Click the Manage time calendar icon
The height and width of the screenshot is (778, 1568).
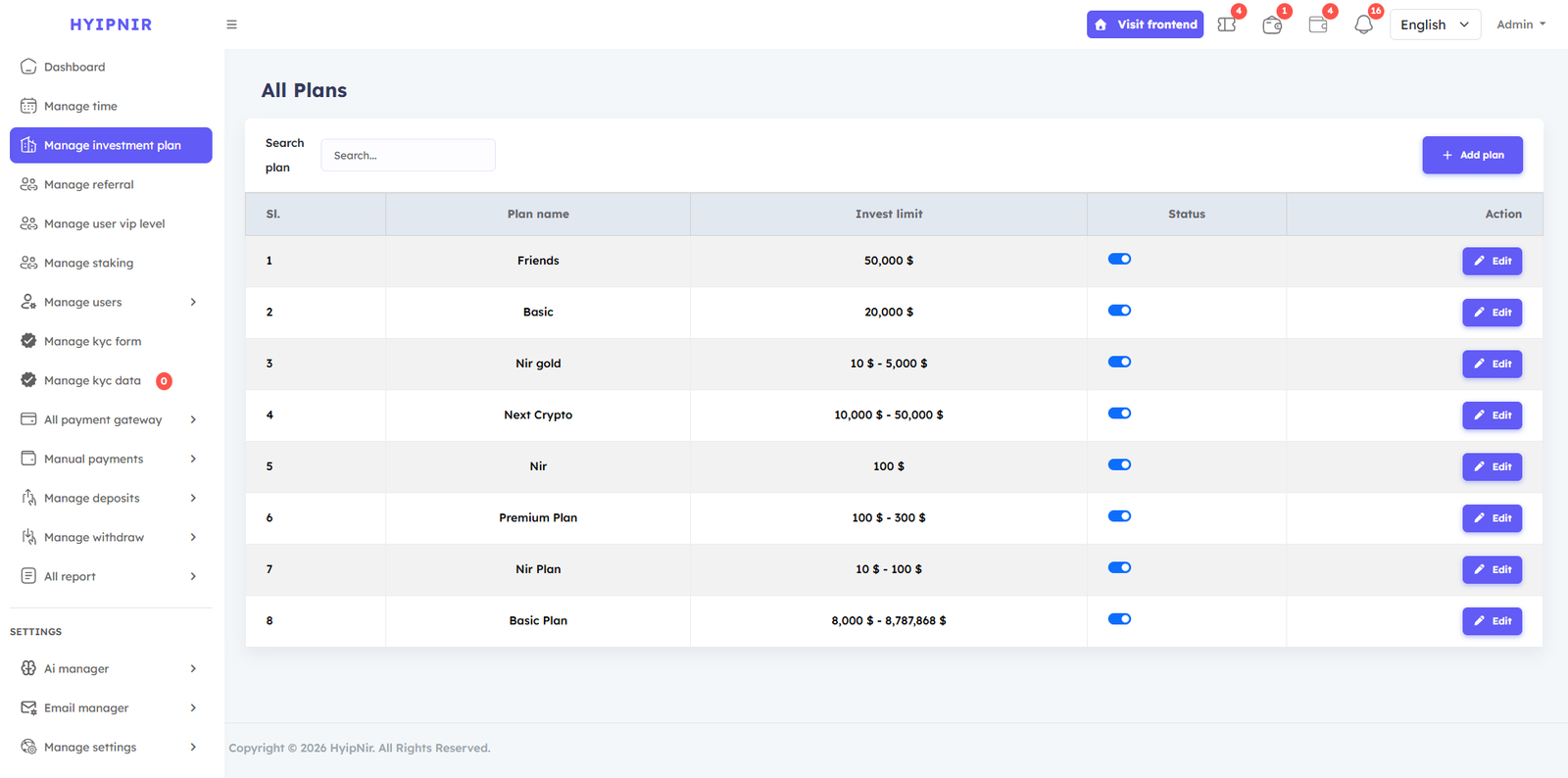click(x=28, y=106)
